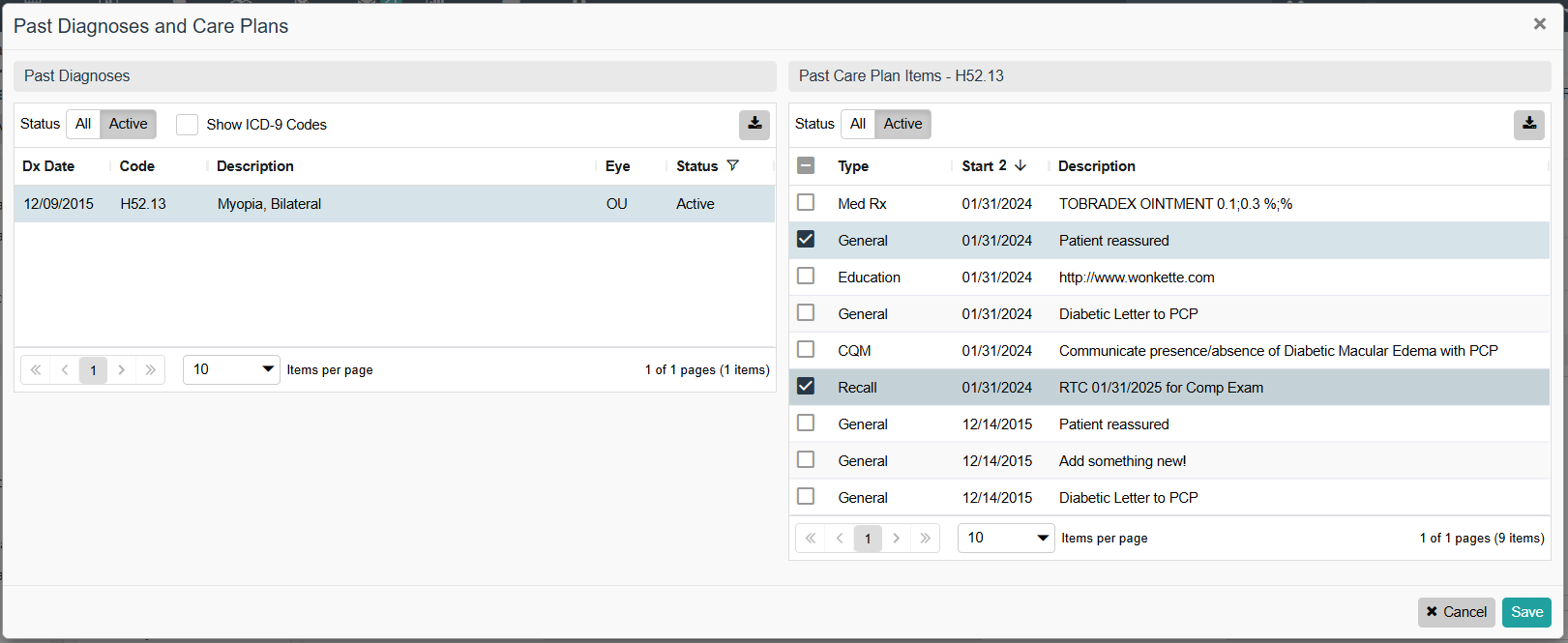Go to last page in Past Diagnoses pager

click(x=150, y=369)
